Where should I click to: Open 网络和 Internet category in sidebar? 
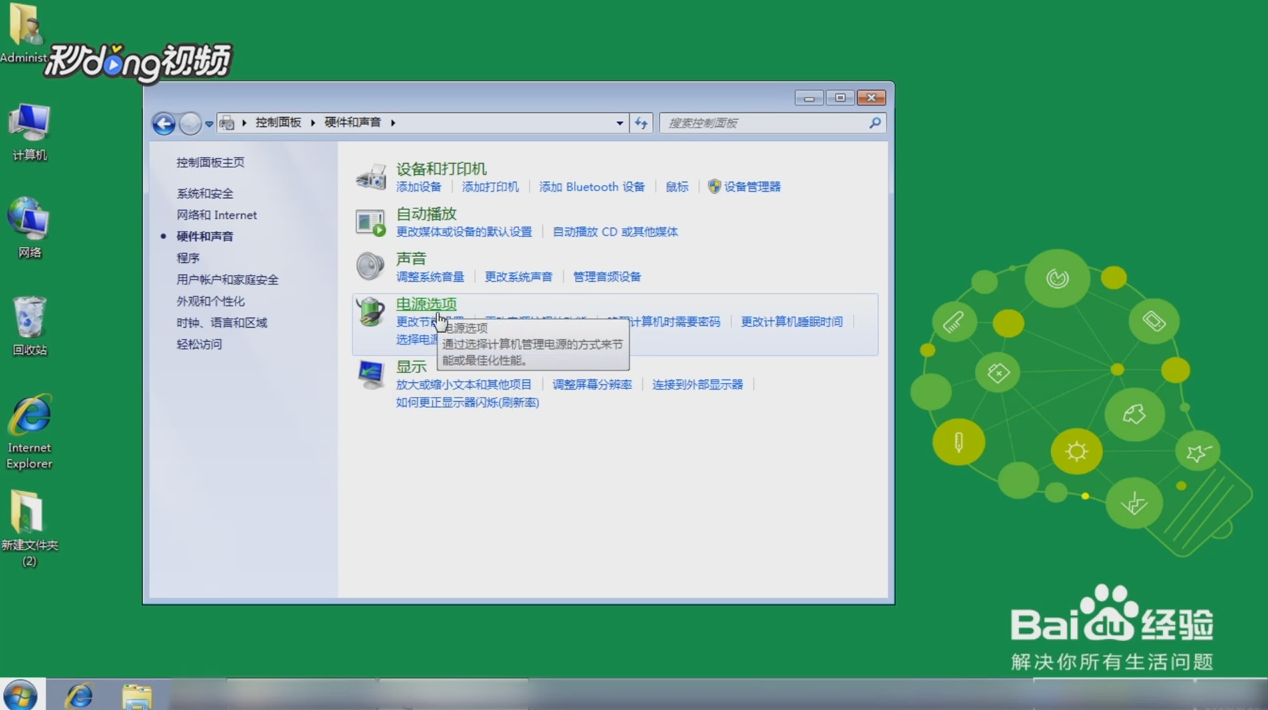pos(217,215)
